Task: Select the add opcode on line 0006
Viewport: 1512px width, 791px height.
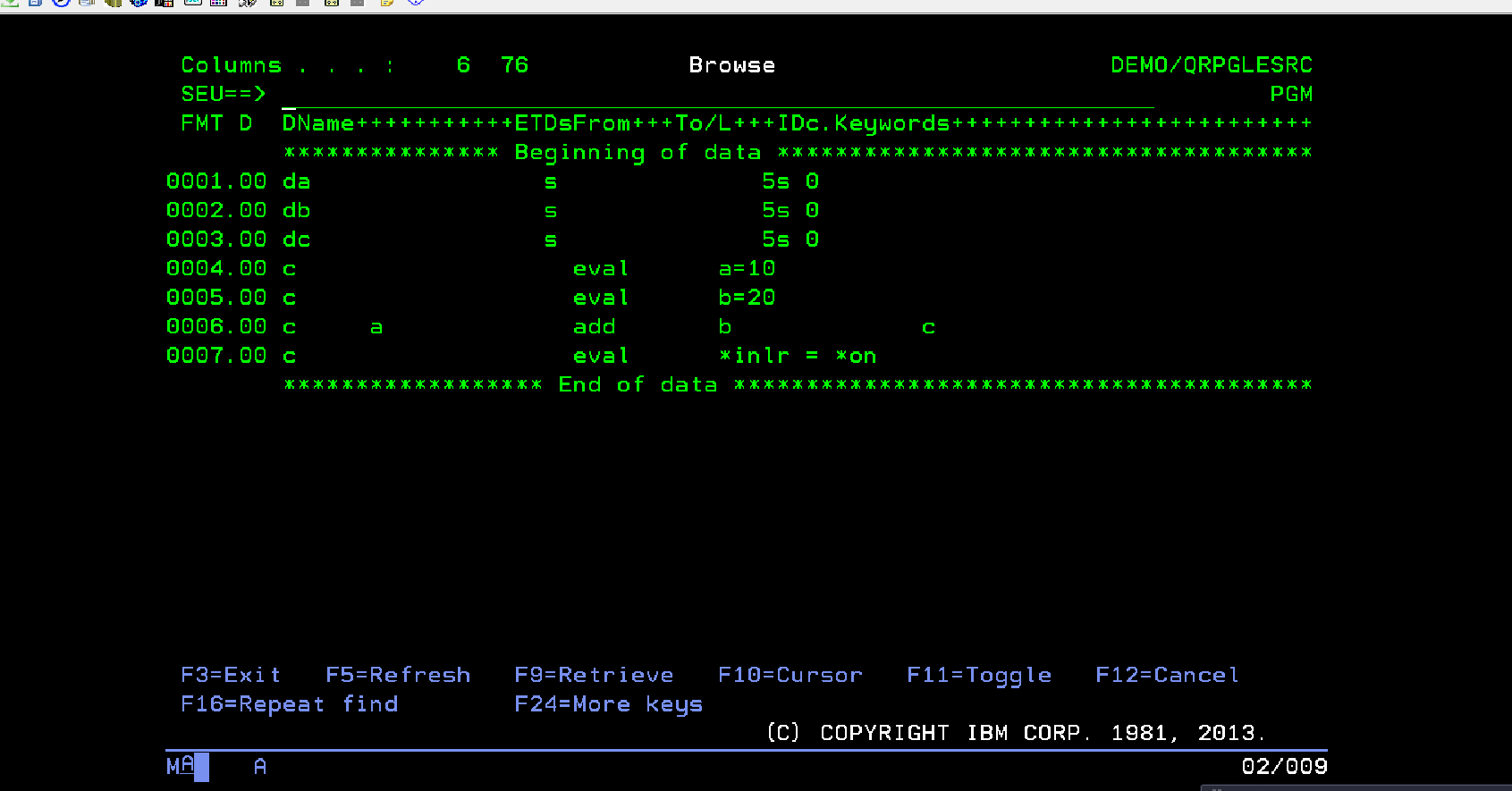Action: tap(595, 327)
